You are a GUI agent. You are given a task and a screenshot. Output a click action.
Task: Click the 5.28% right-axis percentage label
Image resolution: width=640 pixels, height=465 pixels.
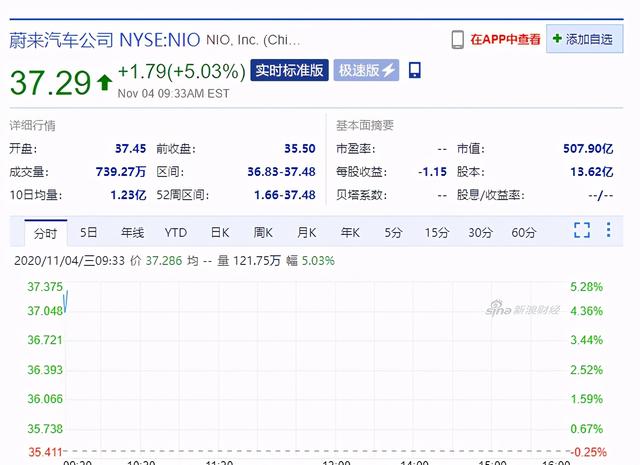(x=587, y=287)
